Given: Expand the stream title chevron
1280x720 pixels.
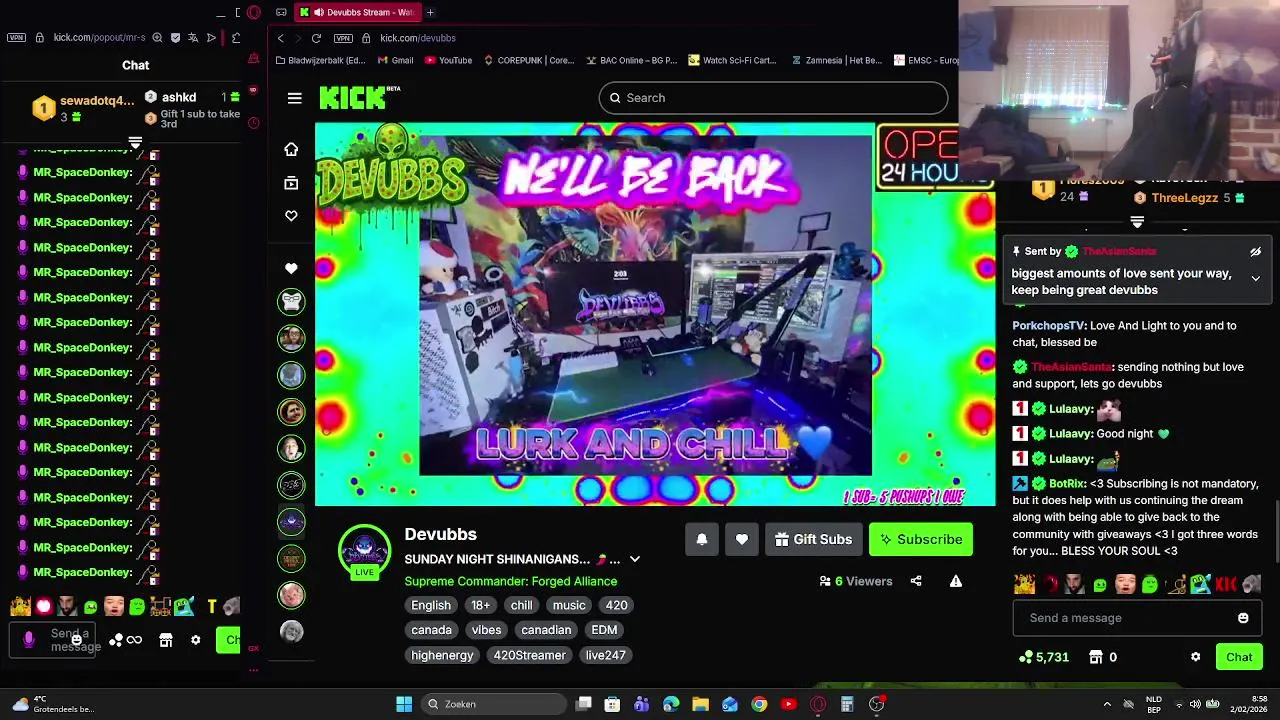Looking at the screenshot, I should tap(634, 559).
